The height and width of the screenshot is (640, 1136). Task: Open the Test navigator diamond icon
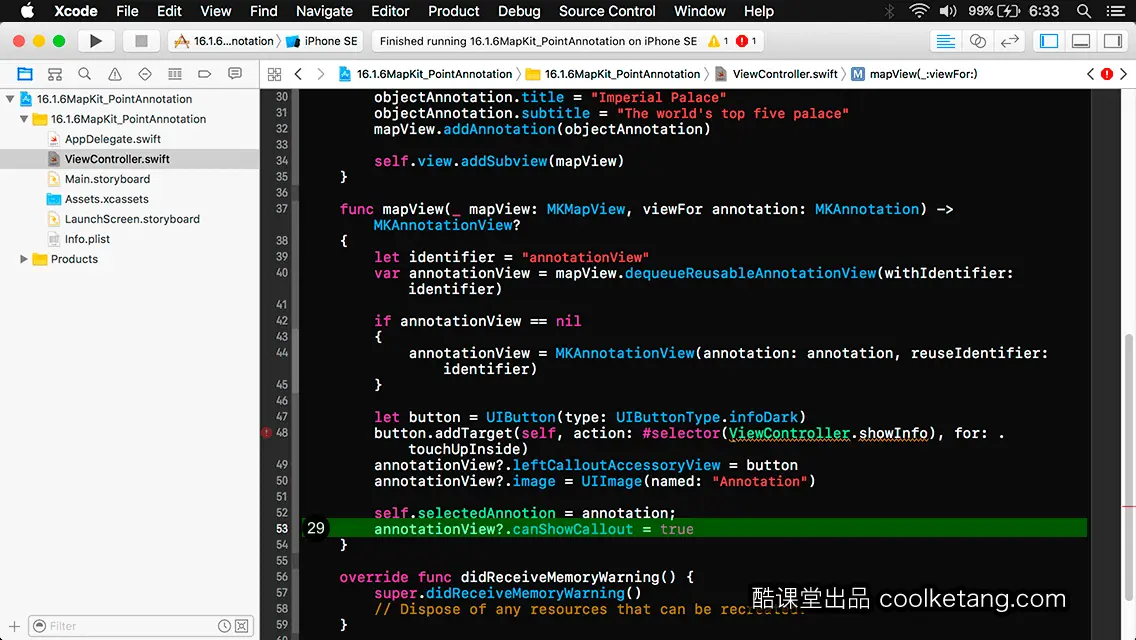point(145,74)
